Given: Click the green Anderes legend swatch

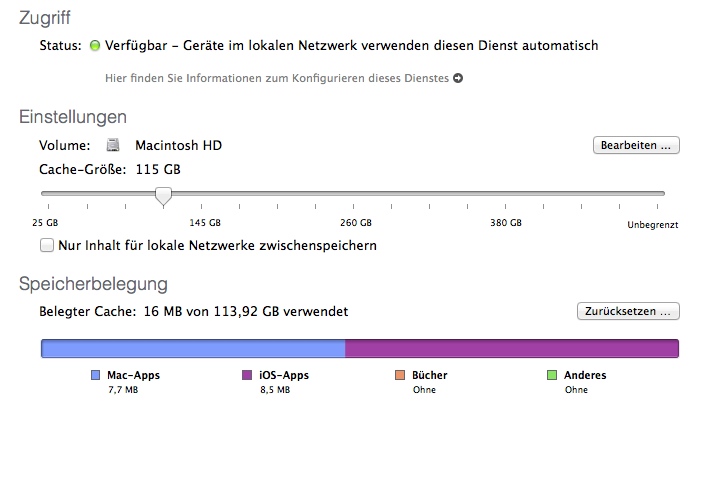Looking at the screenshot, I should click(x=551, y=376).
